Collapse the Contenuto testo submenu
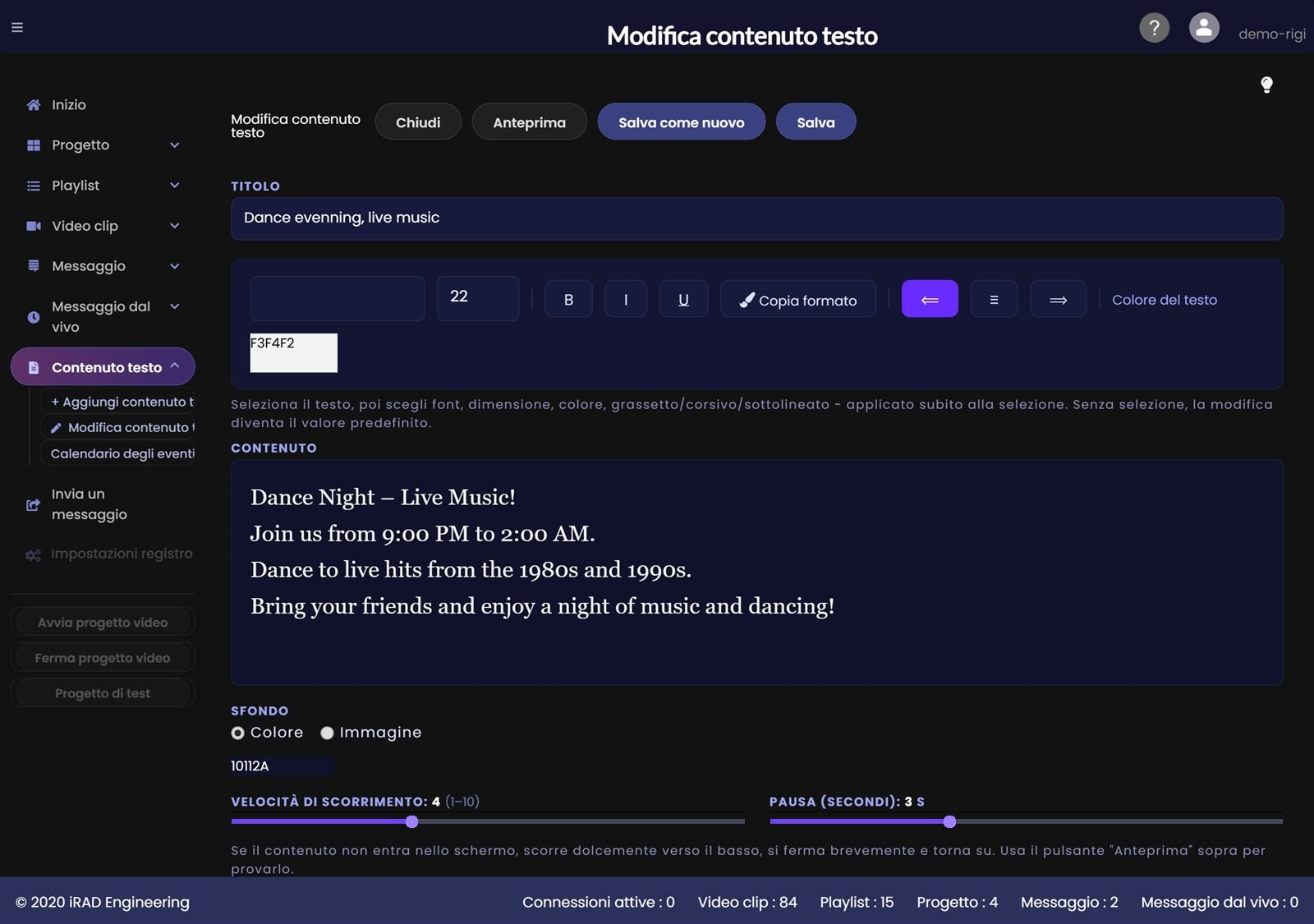The image size is (1314, 924). (x=175, y=366)
